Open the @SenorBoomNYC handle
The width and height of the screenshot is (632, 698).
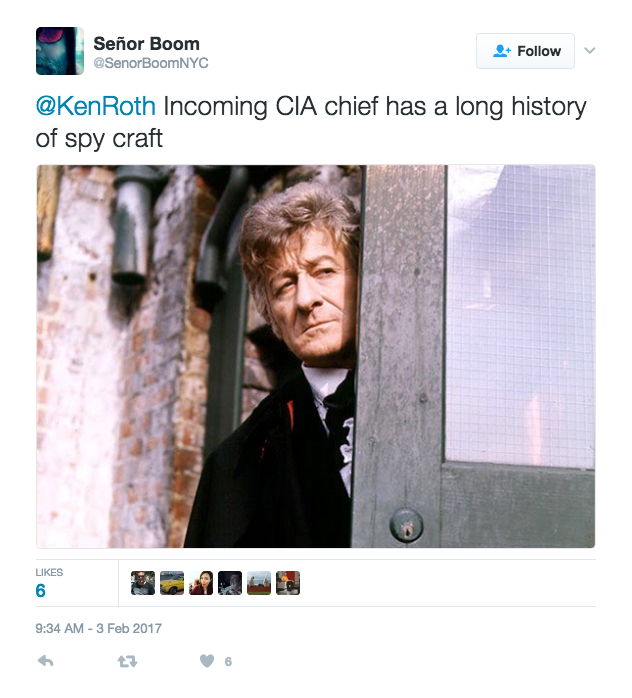click(151, 63)
